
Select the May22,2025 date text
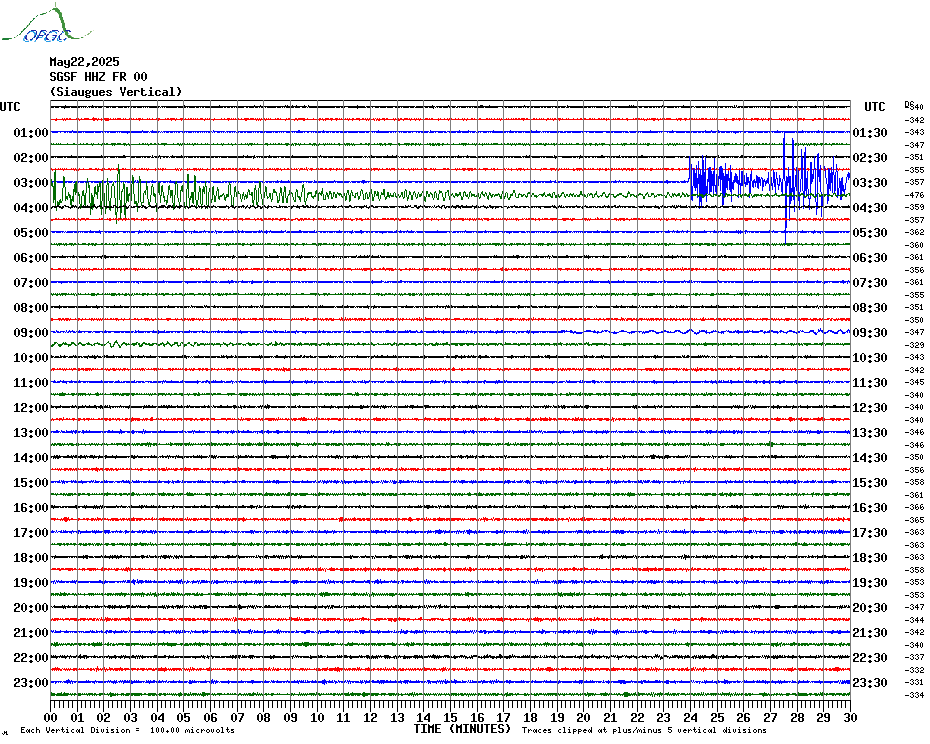[84, 62]
